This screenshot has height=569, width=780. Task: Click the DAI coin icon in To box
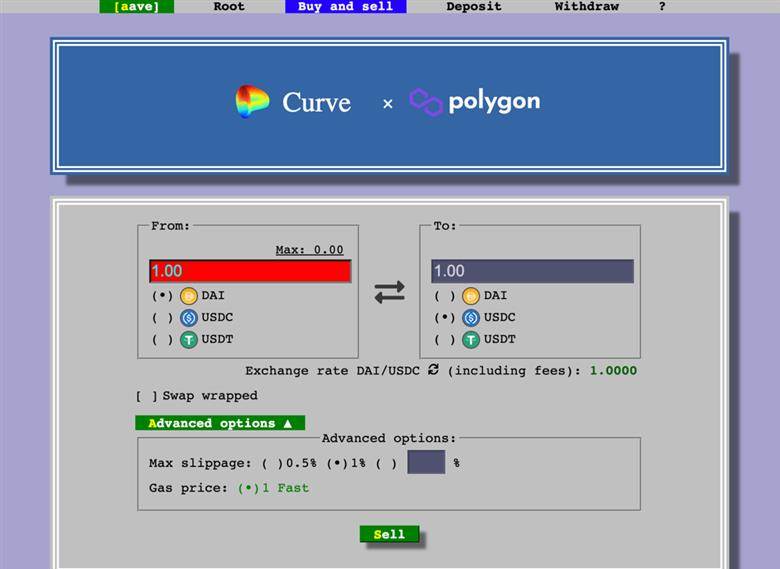471,296
